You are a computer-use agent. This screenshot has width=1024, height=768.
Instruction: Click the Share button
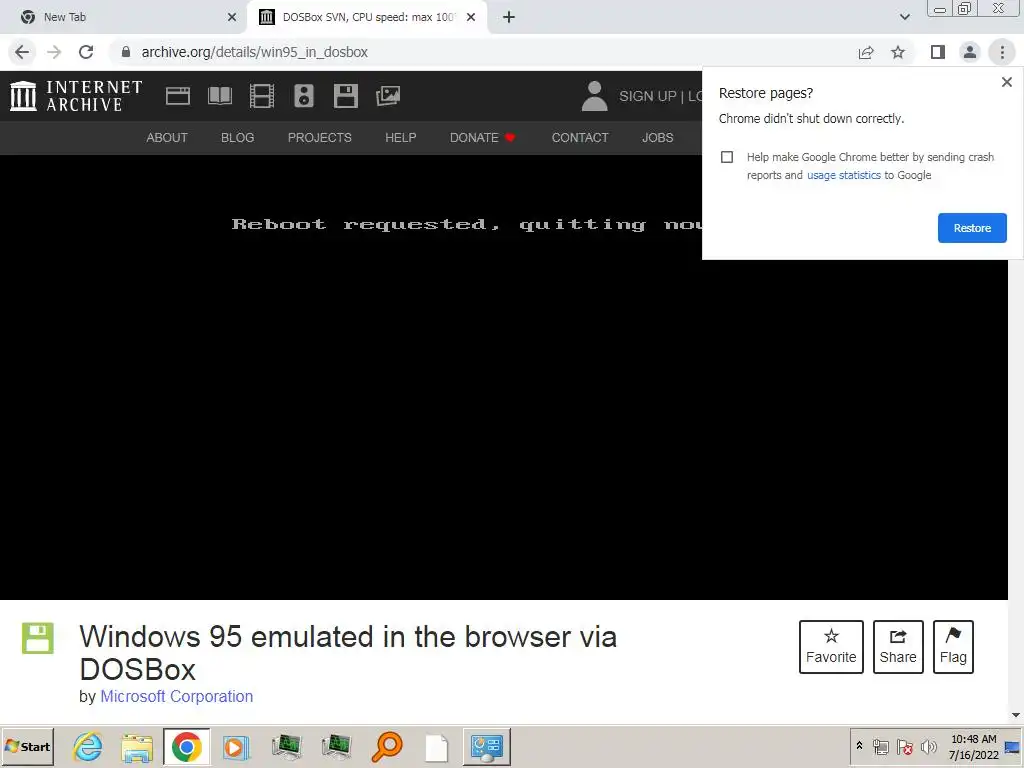[898, 647]
